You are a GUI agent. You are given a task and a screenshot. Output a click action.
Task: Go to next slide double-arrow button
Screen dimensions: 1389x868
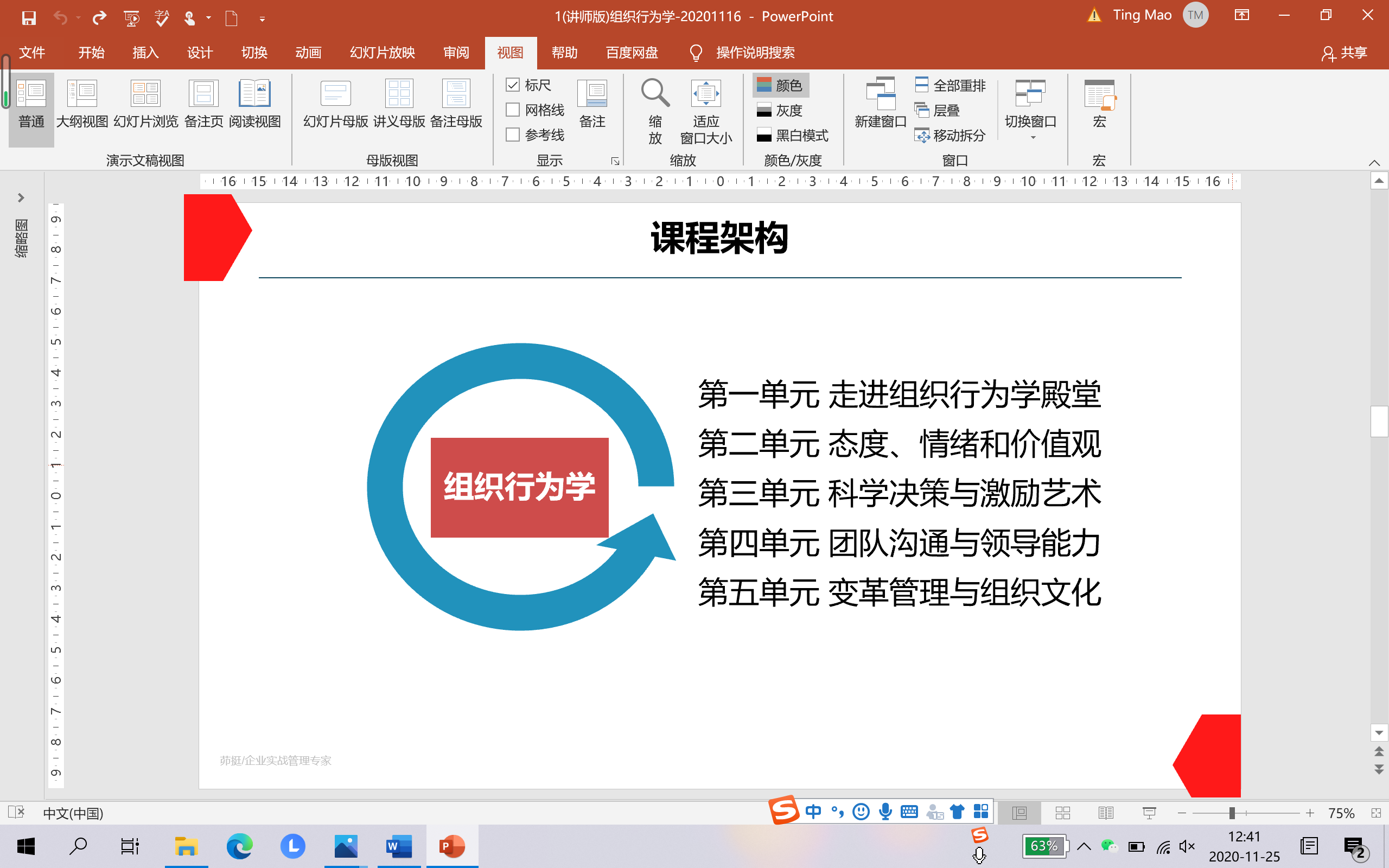tap(1379, 769)
